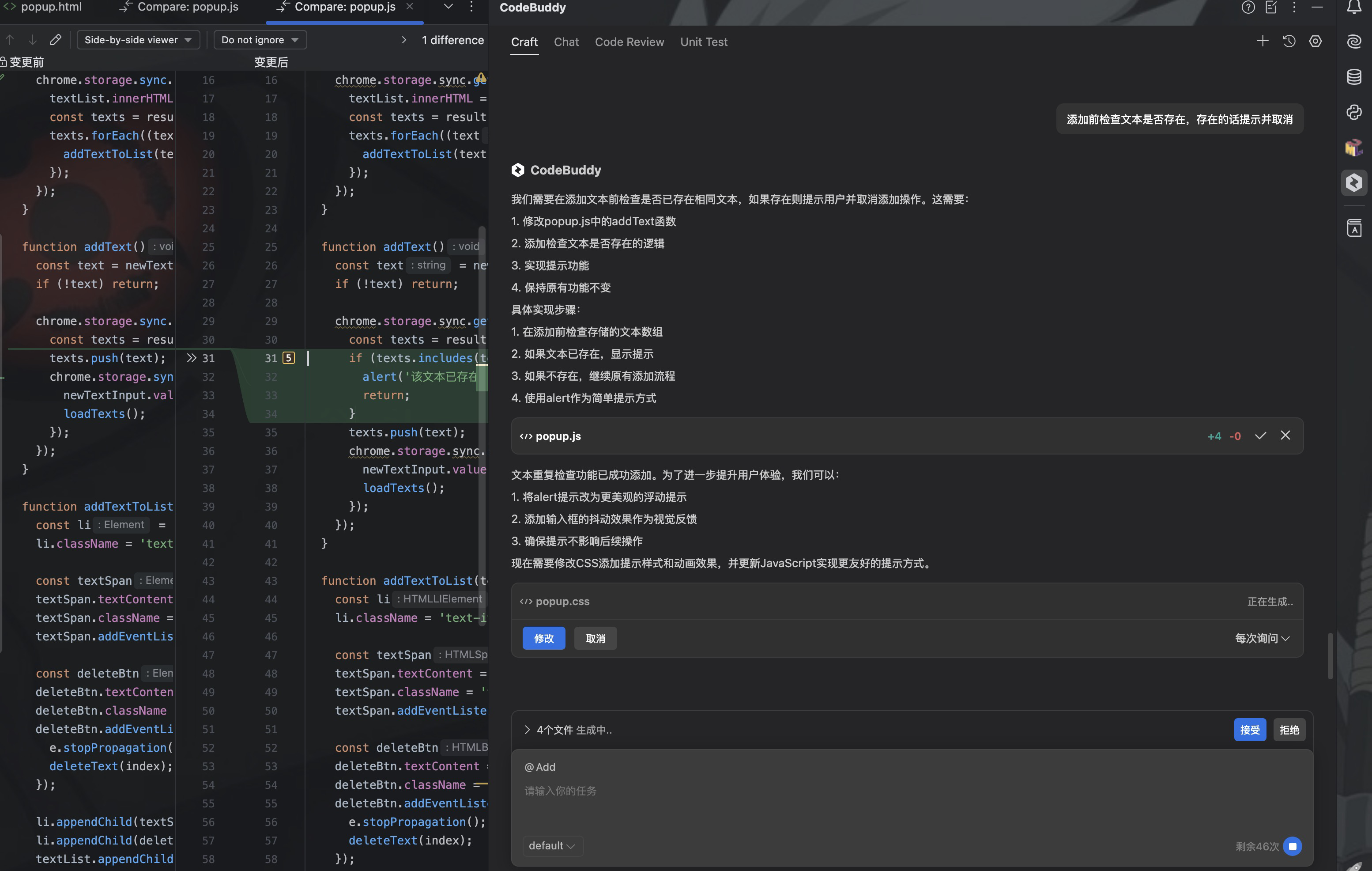Stop generation with blue stop button
The image size is (1372, 871).
coord(1293,847)
